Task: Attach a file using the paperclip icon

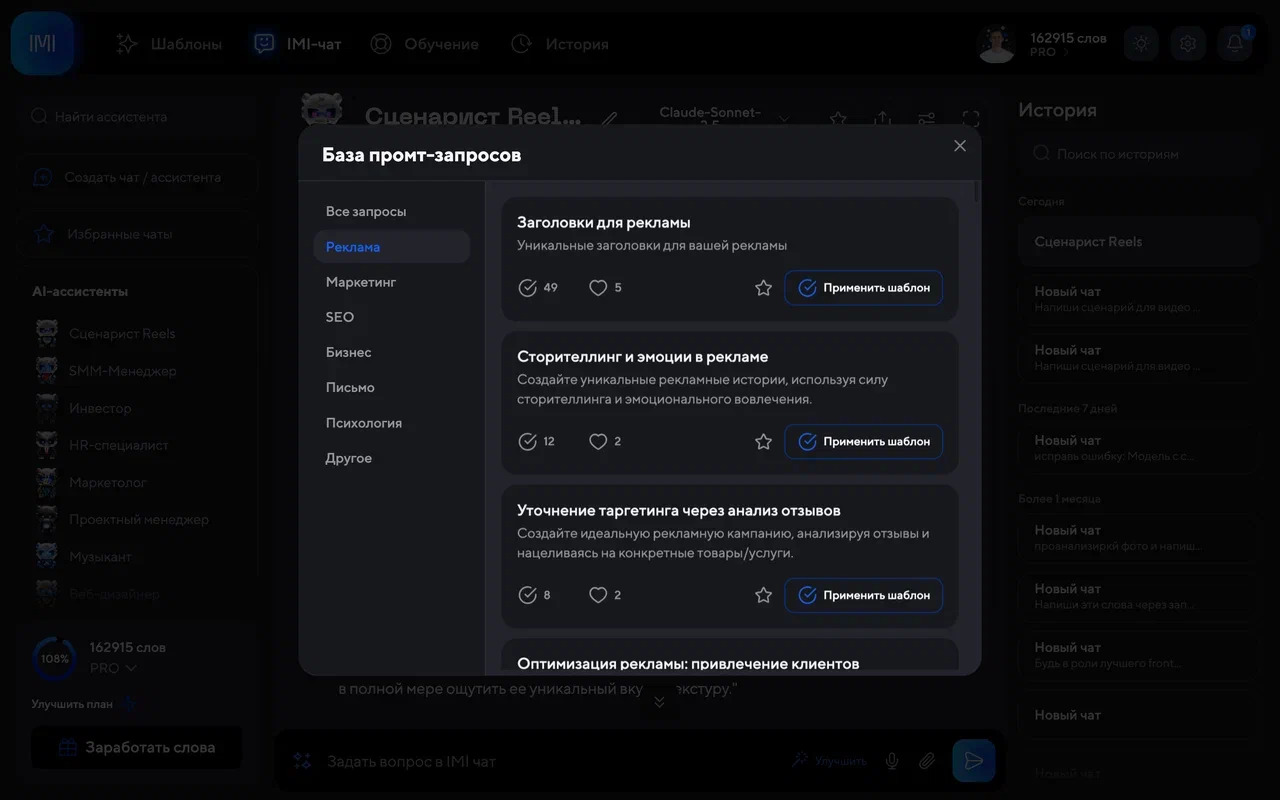Action: click(x=926, y=760)
